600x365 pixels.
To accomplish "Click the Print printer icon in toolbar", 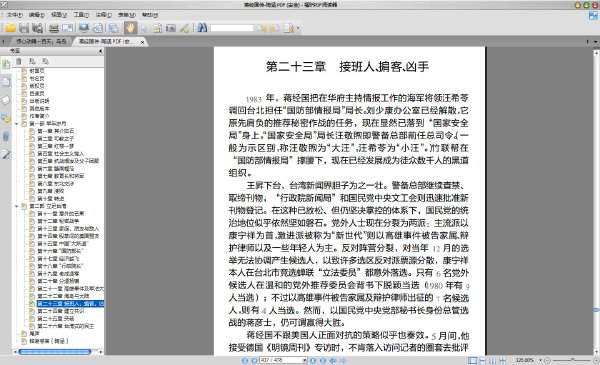I will coord(54,28).
